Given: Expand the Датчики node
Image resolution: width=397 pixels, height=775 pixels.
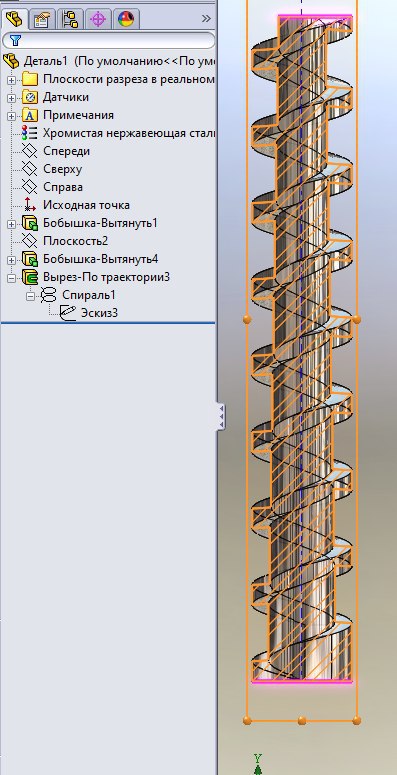Looking at the screenshot, I should [11, 97].
